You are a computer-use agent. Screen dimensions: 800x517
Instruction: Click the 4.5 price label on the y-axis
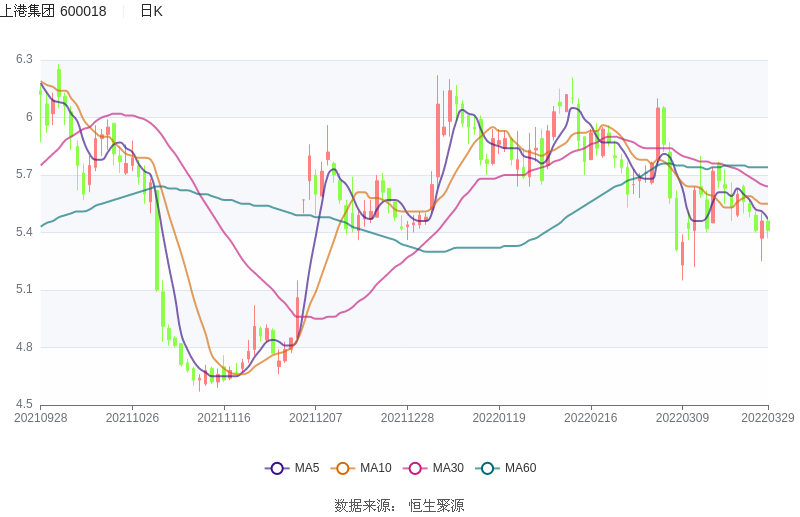pyautogui.click(x=24, y=405)
